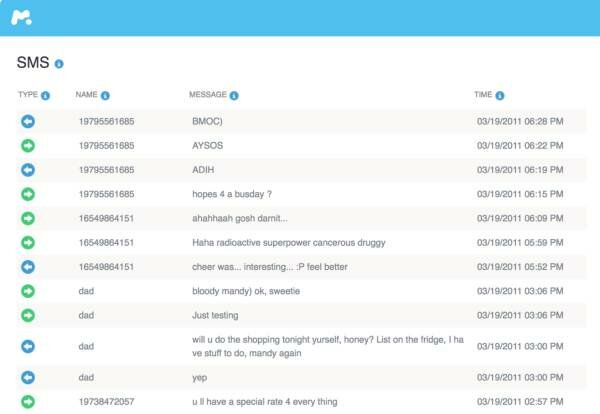Click info icon beside MESSAGE column

[x=234, y=96]
